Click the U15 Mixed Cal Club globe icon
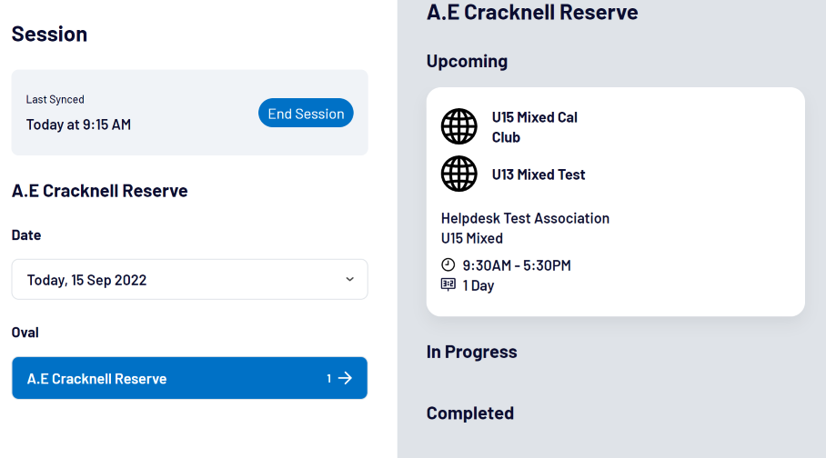Screen dimensions: 826x458 point(459,126)
